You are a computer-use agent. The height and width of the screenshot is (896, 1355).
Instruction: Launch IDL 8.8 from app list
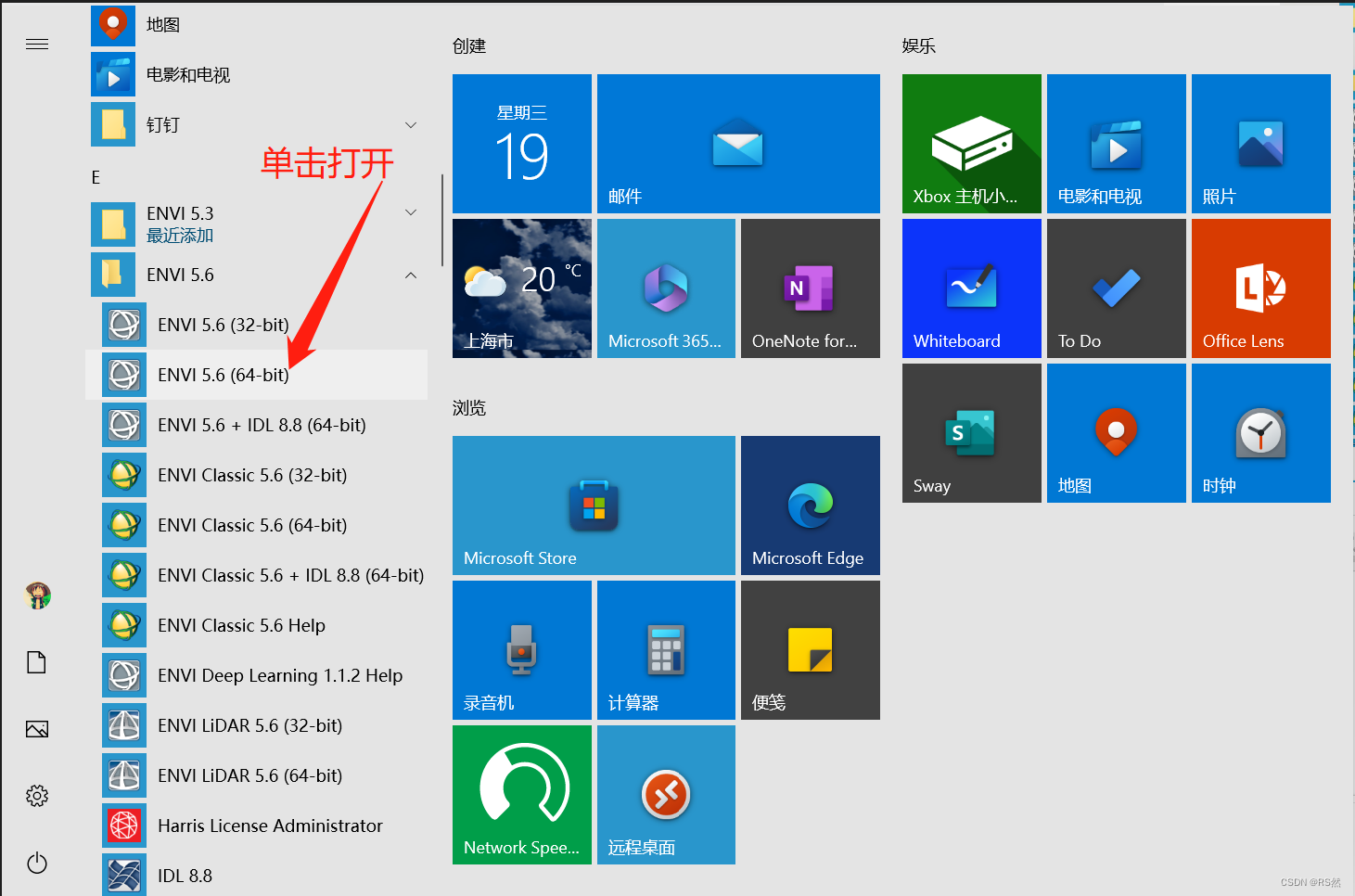coord(256,875)
